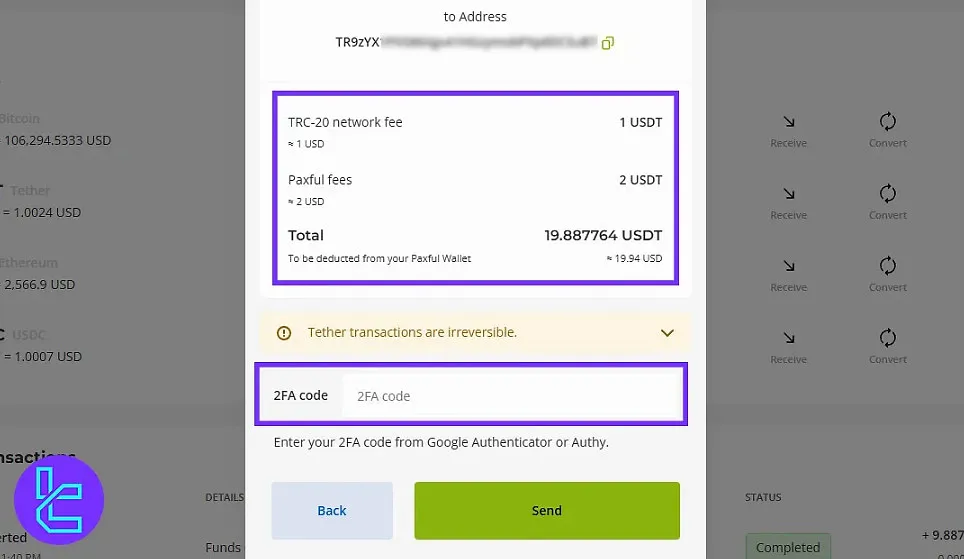Viewport: 964px width, 559px height.
Task: Click the warning icon in irreversible notice
Action: click(x=283, y=333)
